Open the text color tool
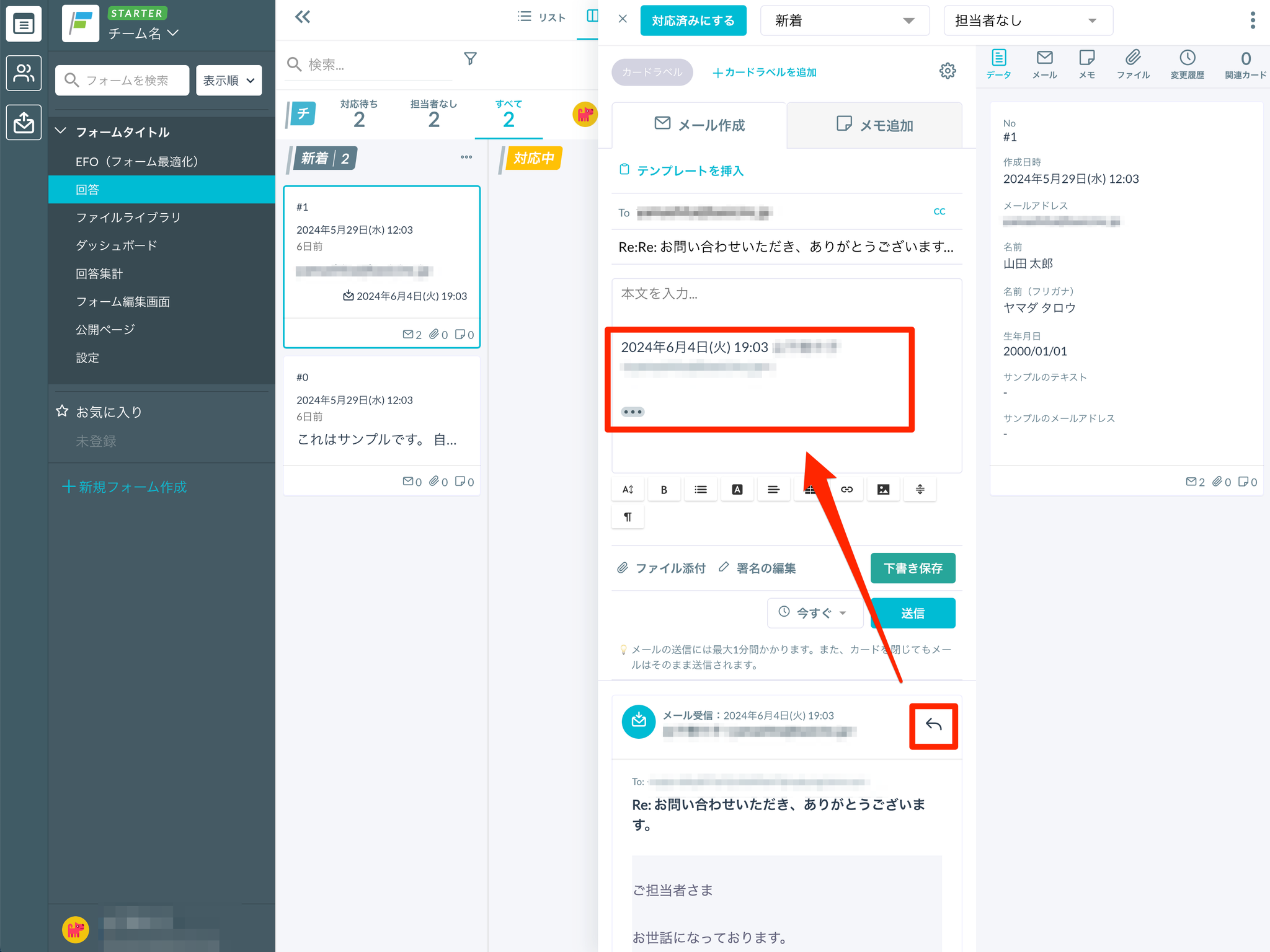The width and height of the screenshot is (1270, 952). click(737, 490)
